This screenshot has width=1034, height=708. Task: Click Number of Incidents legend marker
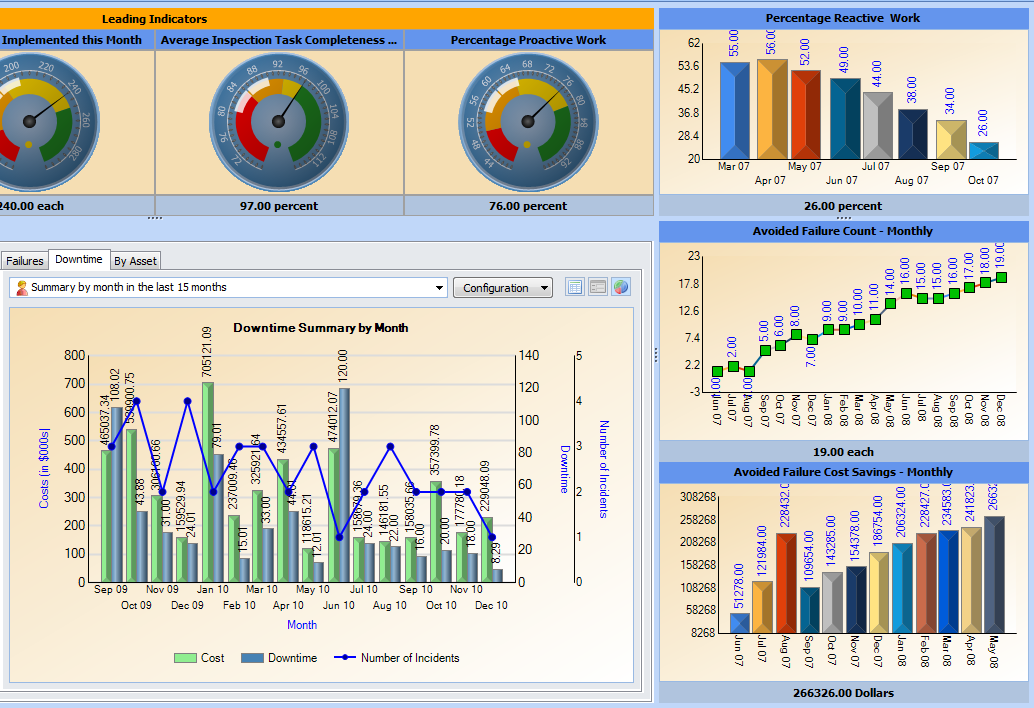(x=343, y=658)
